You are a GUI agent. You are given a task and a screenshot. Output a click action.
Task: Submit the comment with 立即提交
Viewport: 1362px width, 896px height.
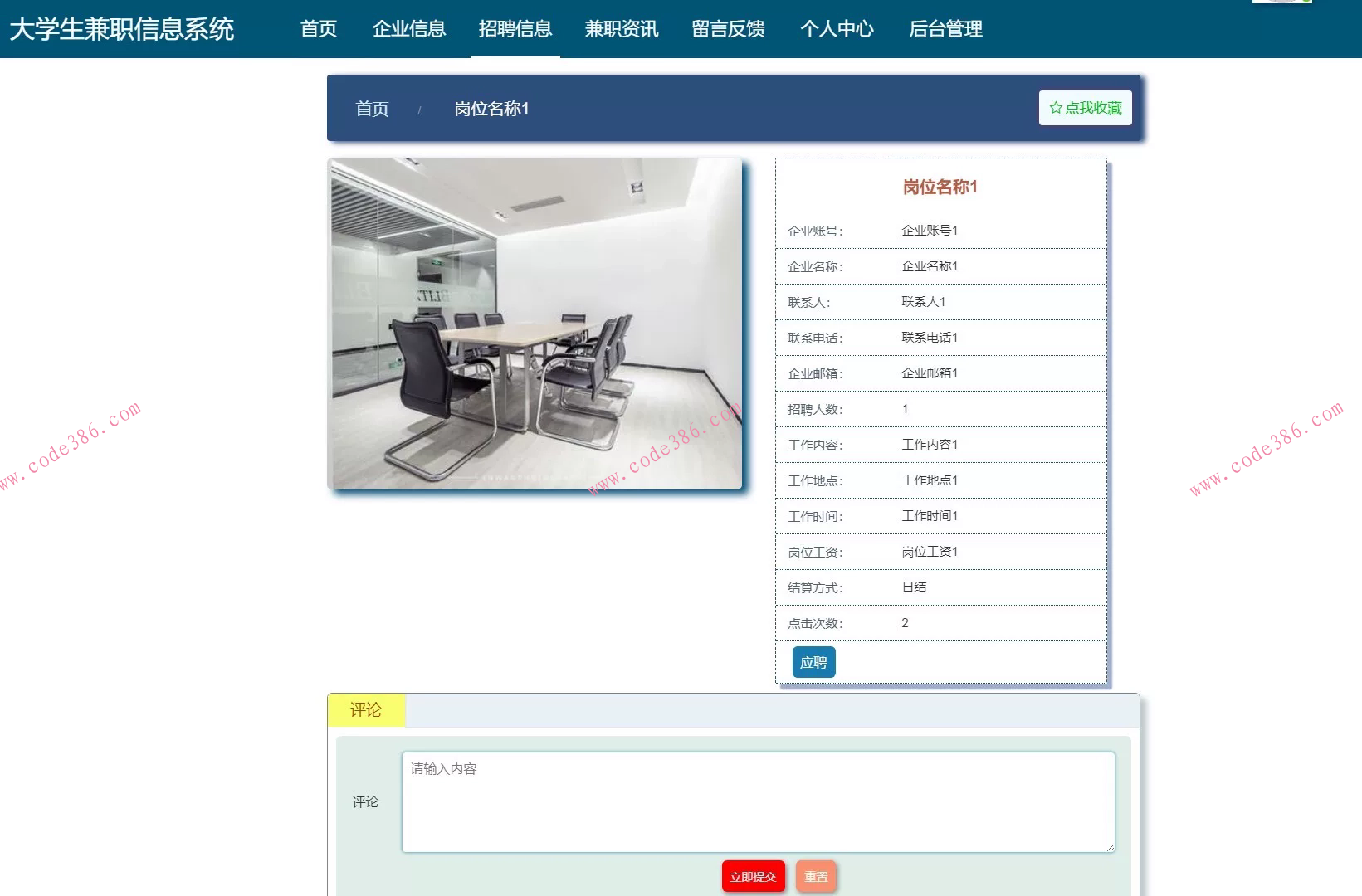tap(753, 875)
